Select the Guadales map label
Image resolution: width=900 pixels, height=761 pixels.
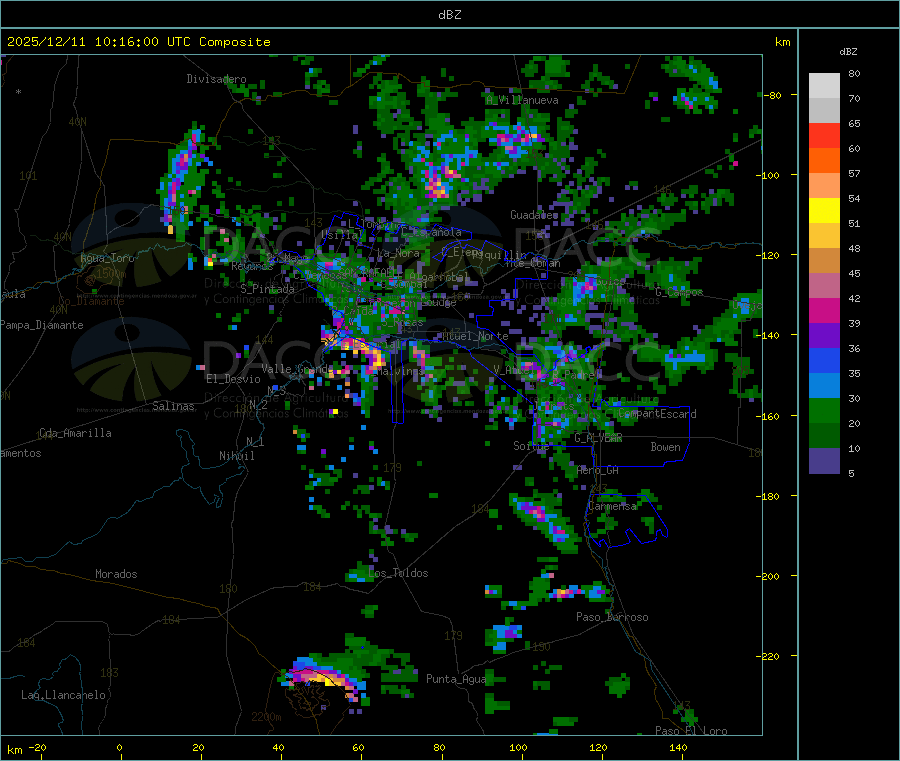click(x=534, y=215)
